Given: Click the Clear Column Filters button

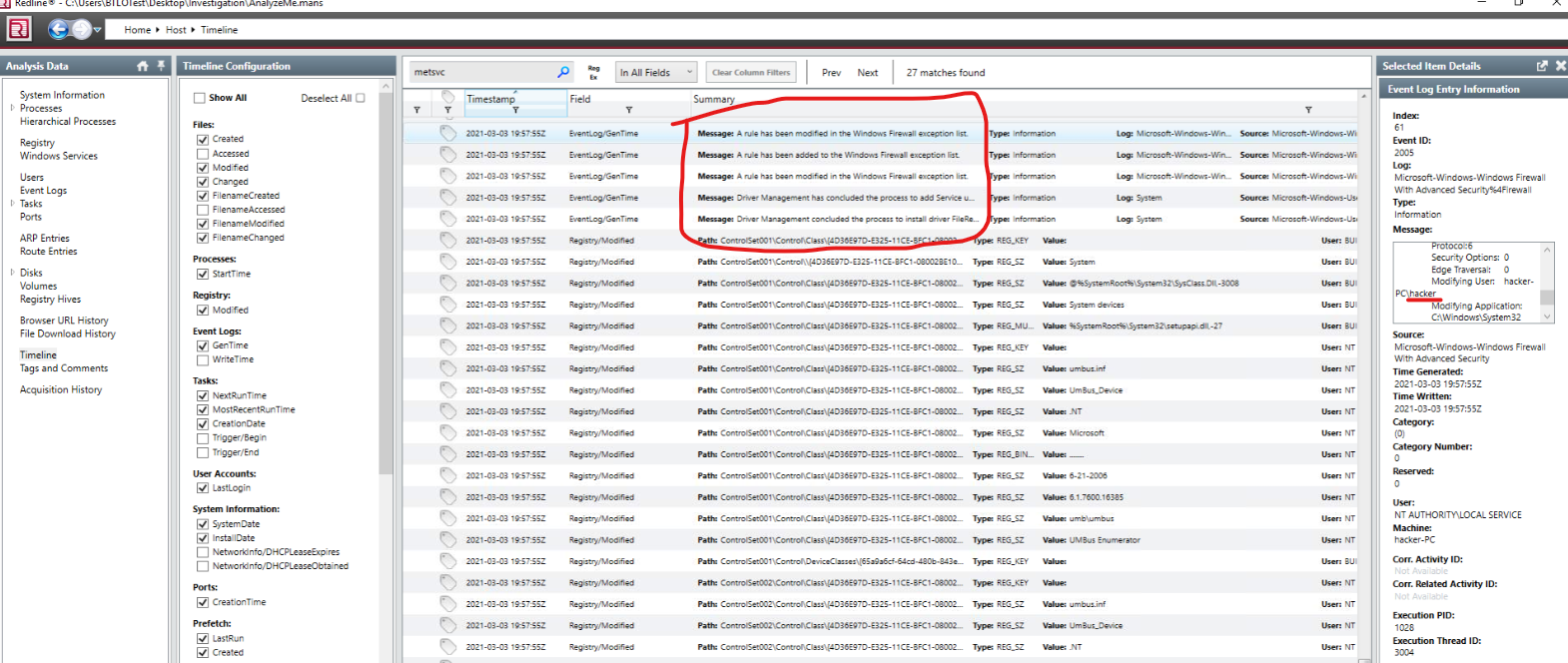Looking at the screenshot, I should (750, 72).
